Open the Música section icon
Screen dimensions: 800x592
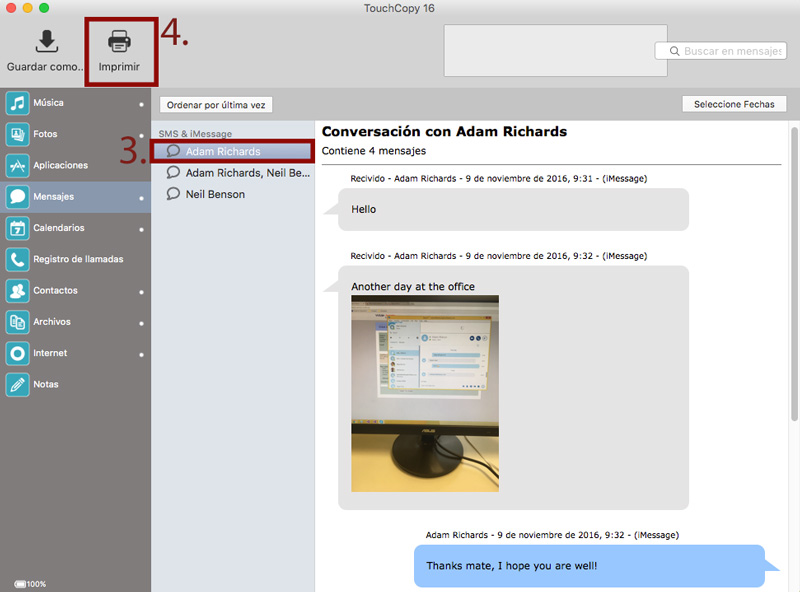17,103
